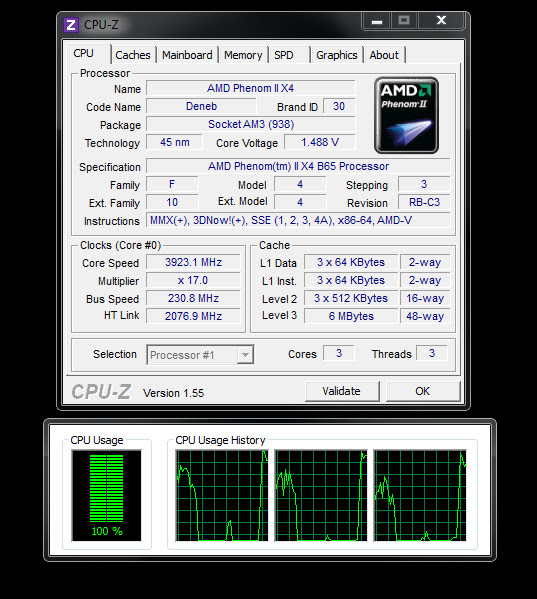Screen dimensions: 537x599
Task: Click the 'Version 1.55' text
Action: tap(173, 393)
